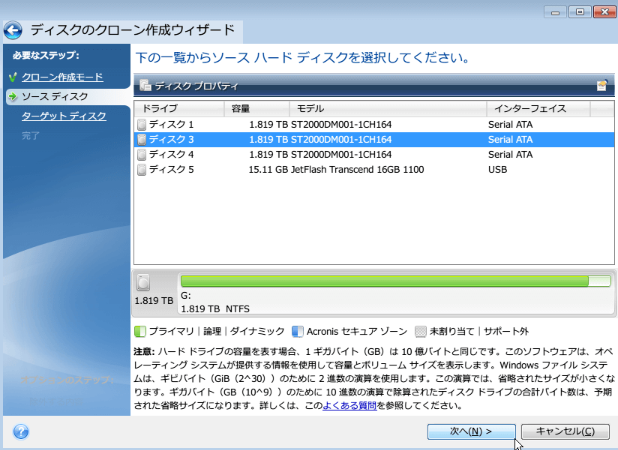Click the キャンセル(C) button
The width and height of the screenshot is (618, 450).
pyautogui.click(x=565, y=431)
